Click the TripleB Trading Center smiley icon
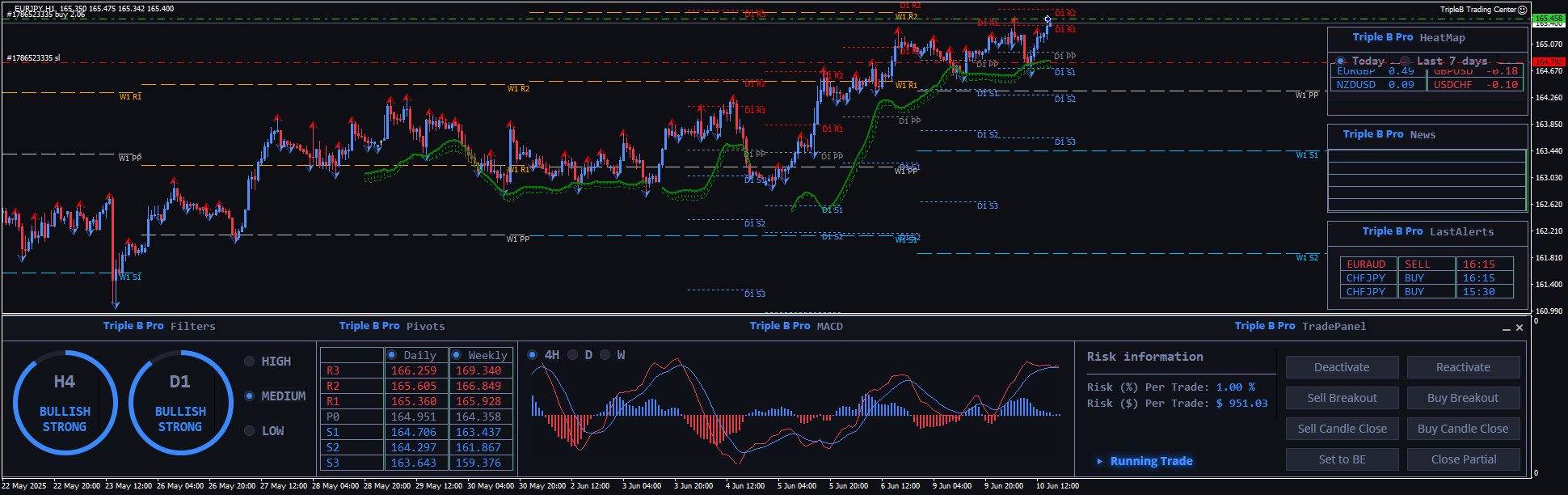The height and width of the screenshot is (495, 1568). click(1522, 10)
